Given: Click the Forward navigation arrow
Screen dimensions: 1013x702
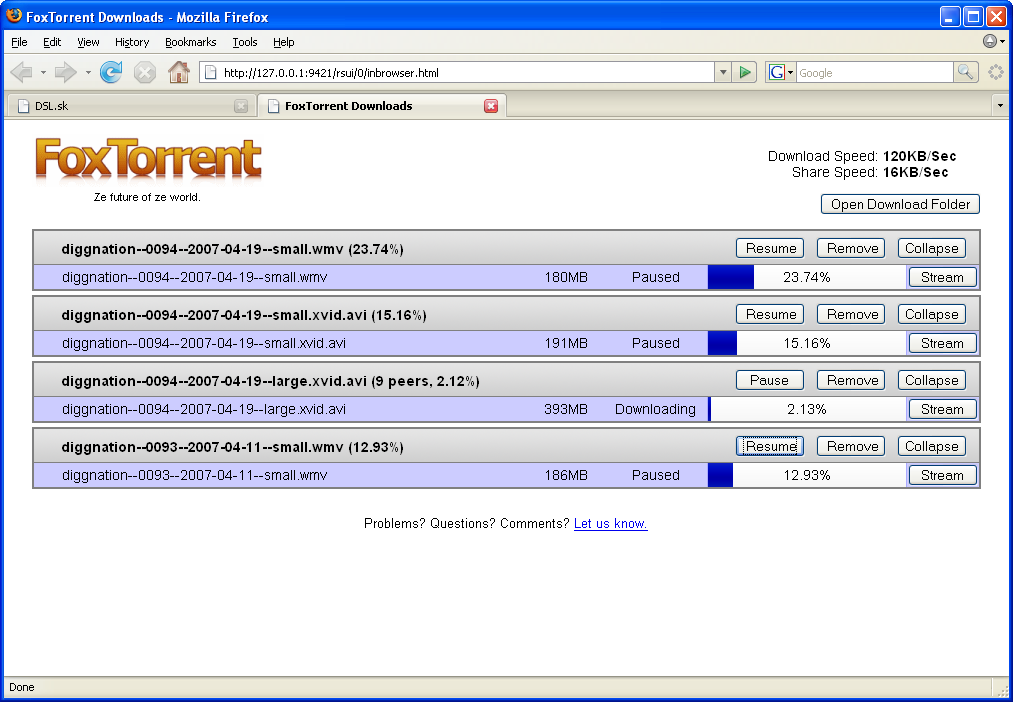Looking at the screenshot, I should [65, 72].
